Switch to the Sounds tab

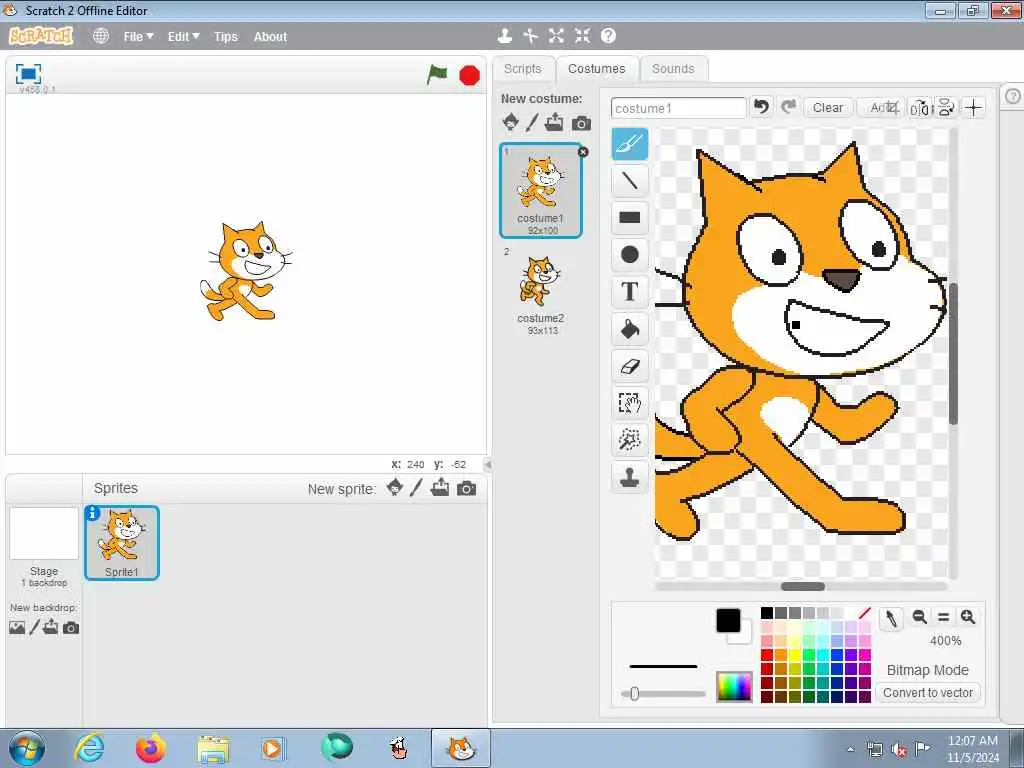[x=673, y=69]
